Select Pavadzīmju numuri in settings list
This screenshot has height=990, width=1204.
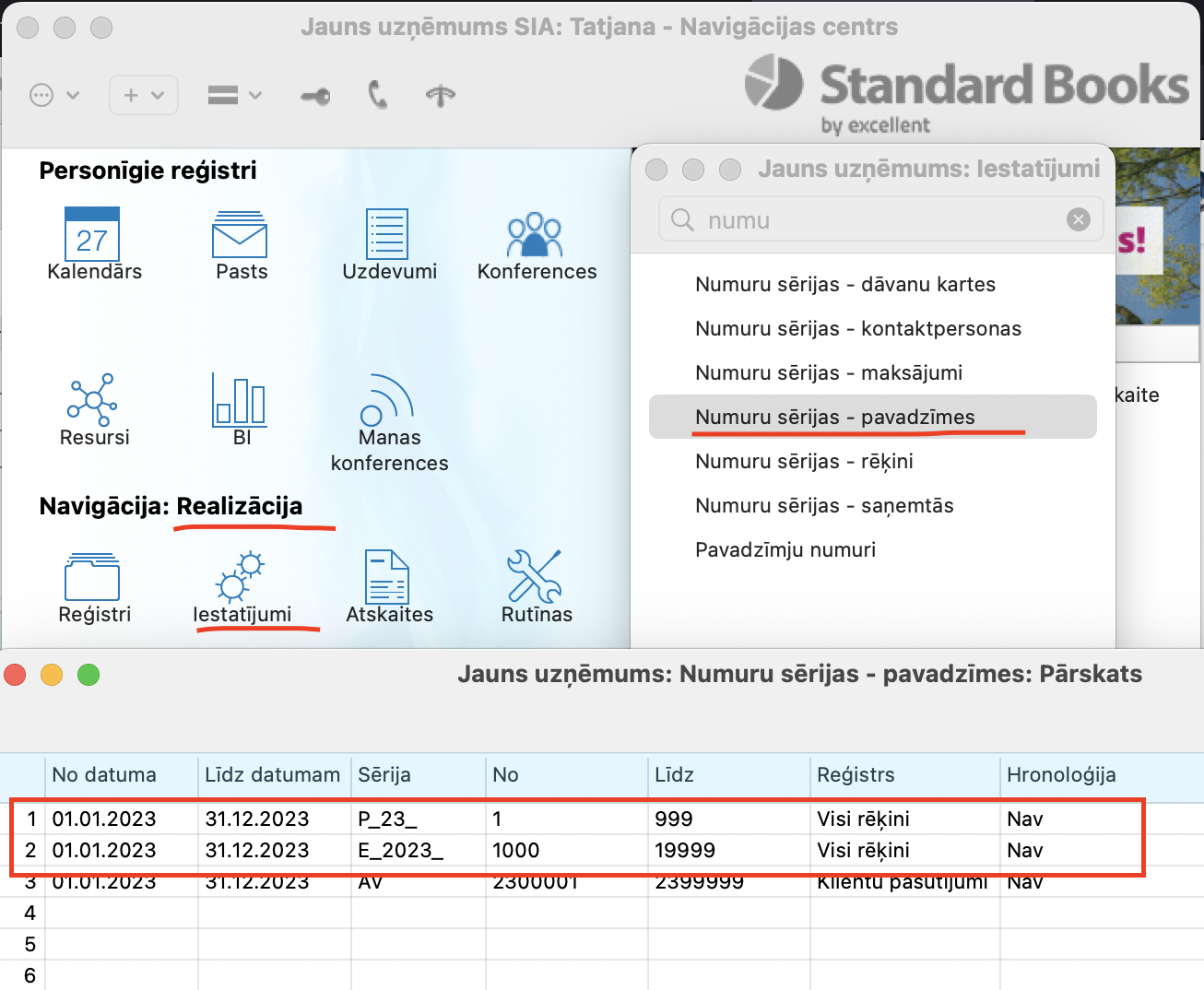point(785,549)
